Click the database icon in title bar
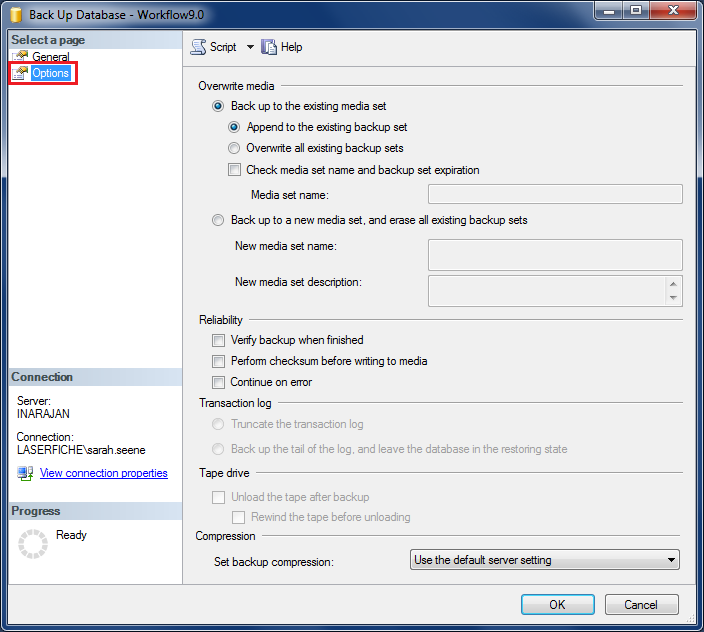Viewport: 704px width, 632px height. pyautogui.click(x=15, y=15)
